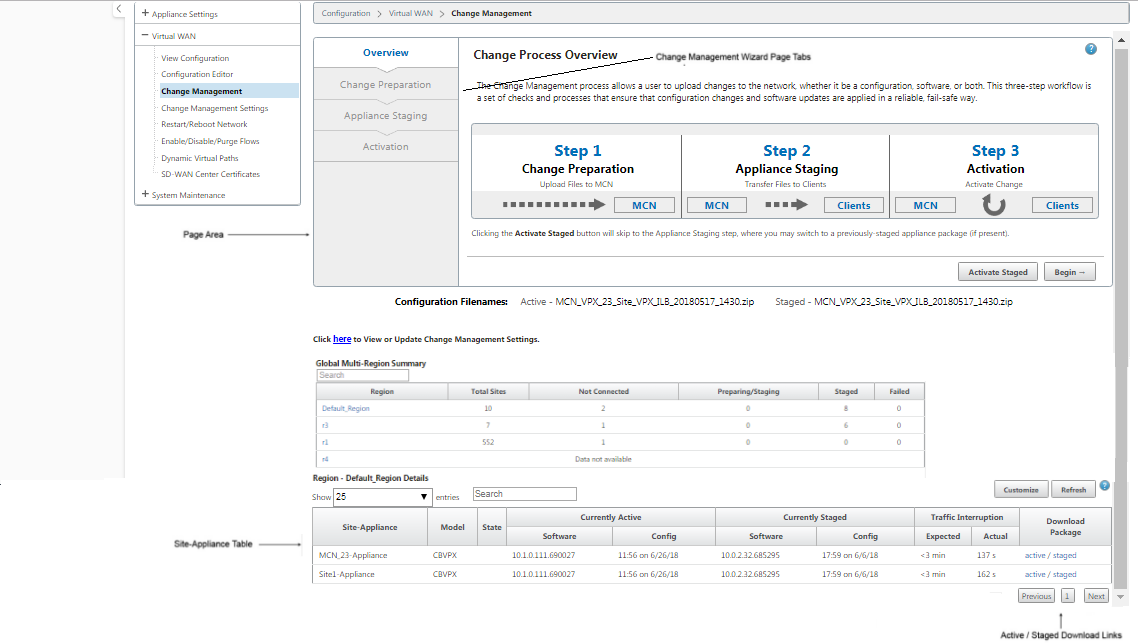Click the Activate Staged button
This screenshot has width=1138, height=643.
[998, 272]
